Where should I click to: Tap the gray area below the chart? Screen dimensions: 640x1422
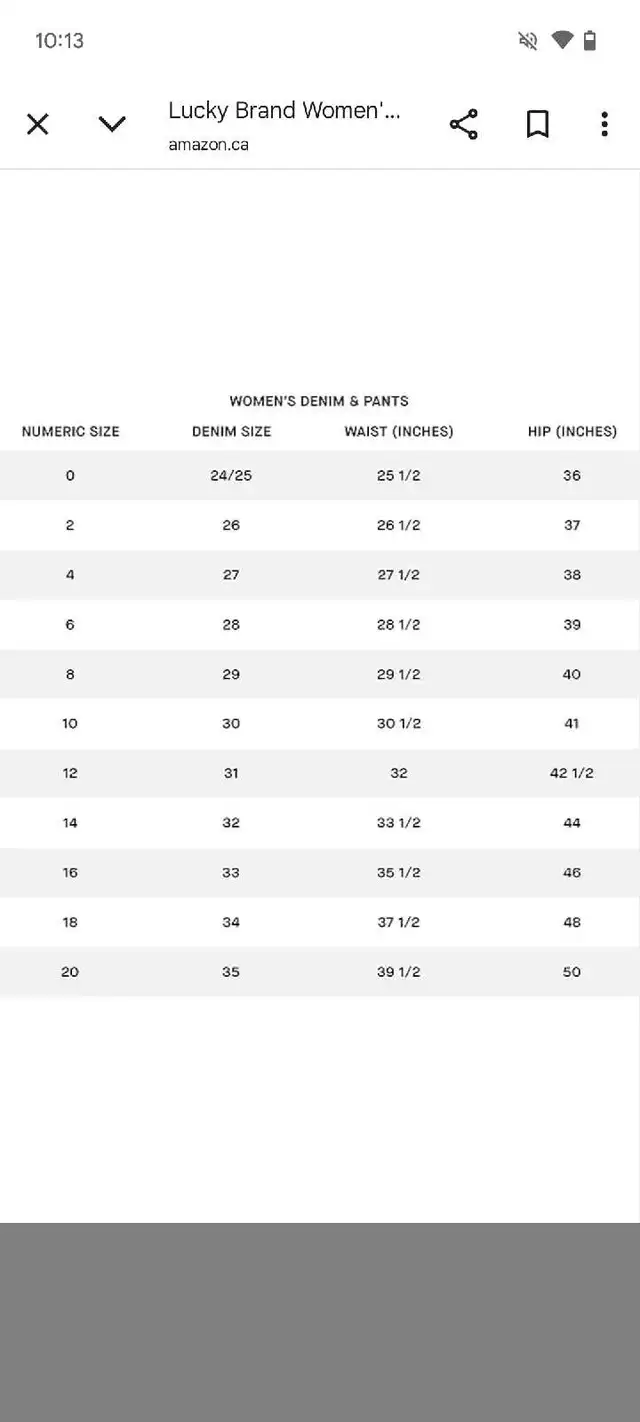pyautogui.click(x=320, y=1322)
